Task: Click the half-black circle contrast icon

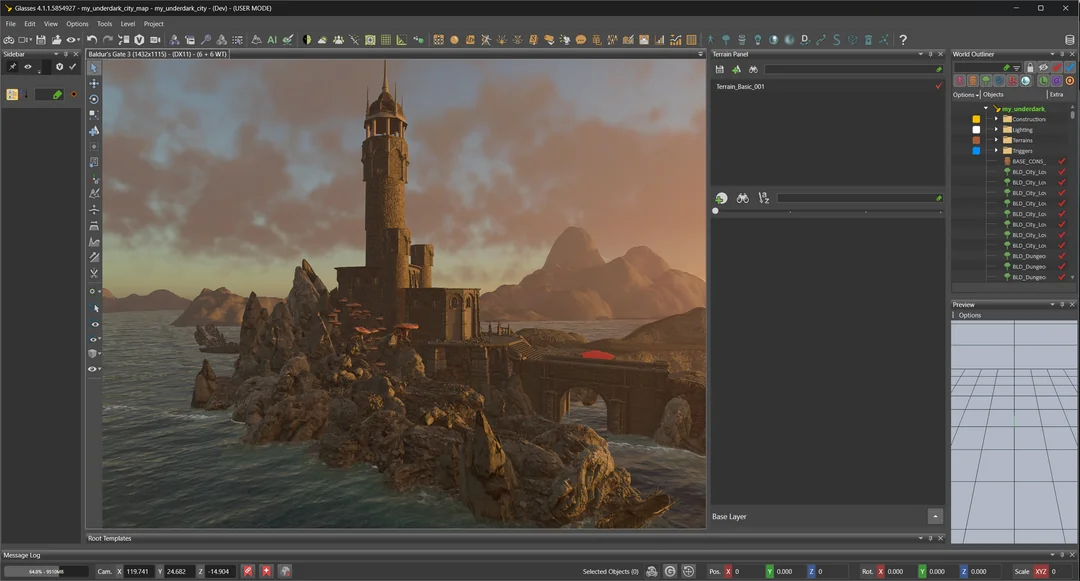Action: [307, 40]
